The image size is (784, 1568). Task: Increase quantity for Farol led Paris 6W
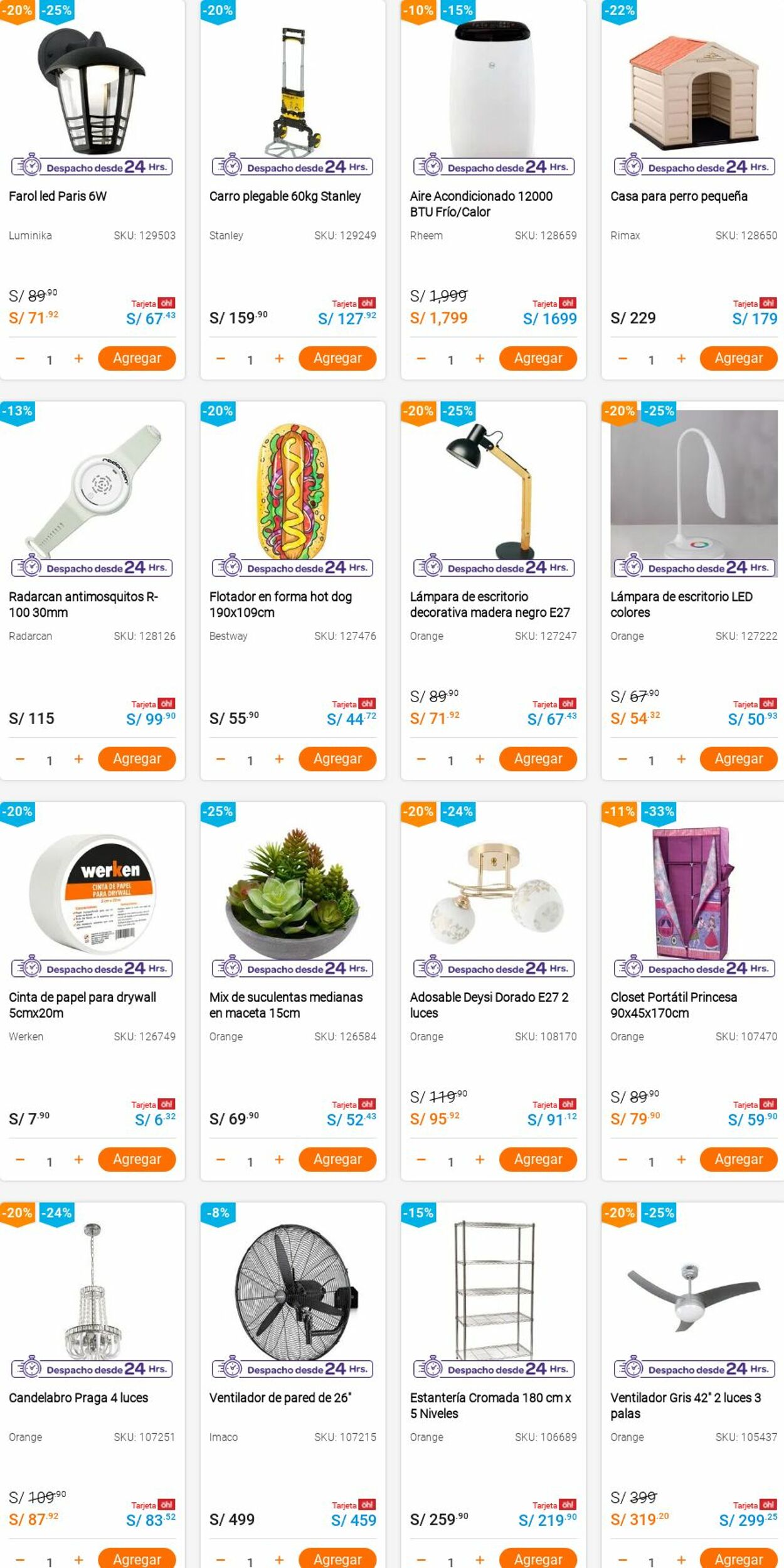[x=78, y=358]
